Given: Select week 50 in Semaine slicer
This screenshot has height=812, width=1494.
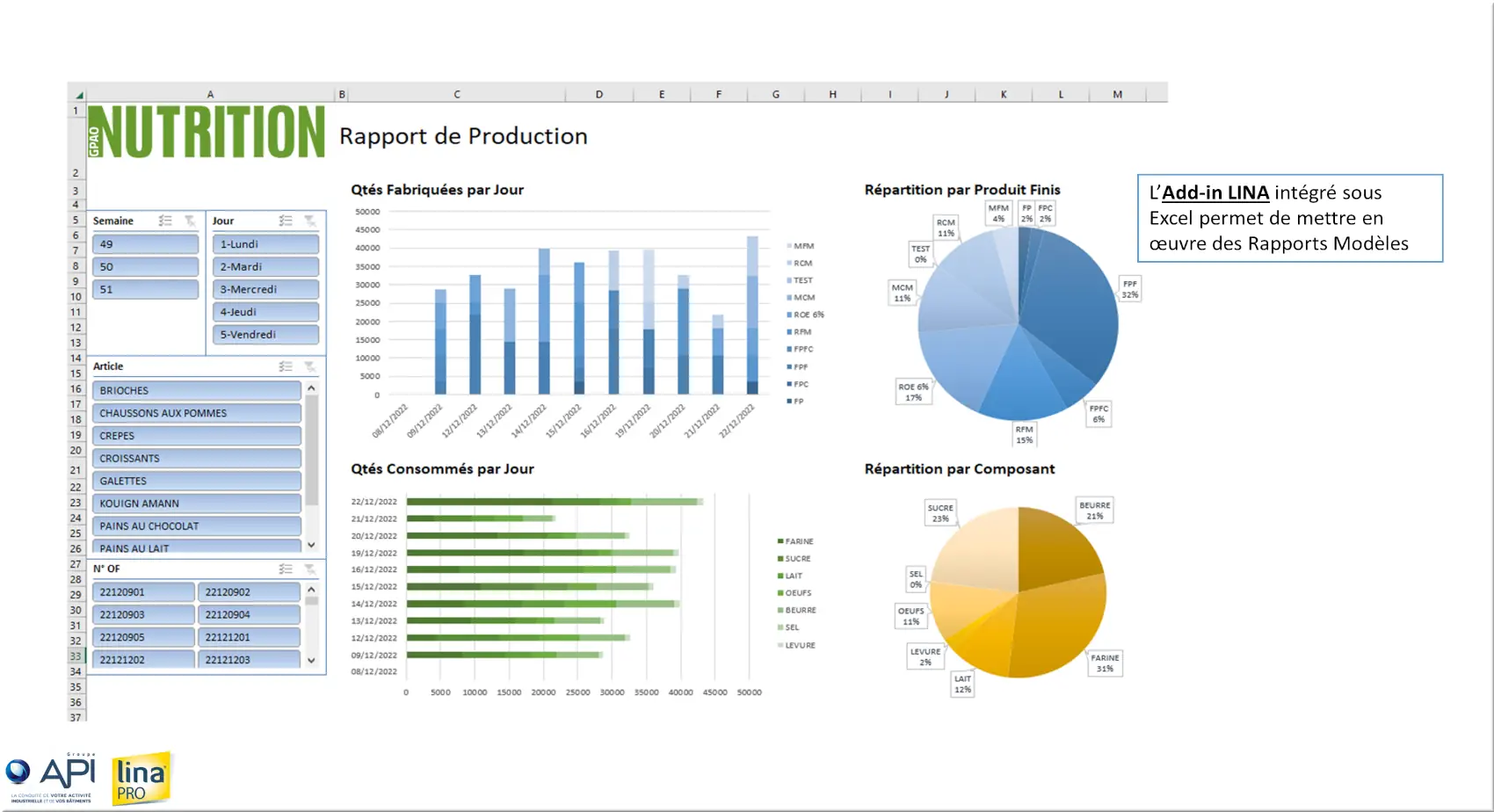Looking at the screenshot, I should pos(145,267).
